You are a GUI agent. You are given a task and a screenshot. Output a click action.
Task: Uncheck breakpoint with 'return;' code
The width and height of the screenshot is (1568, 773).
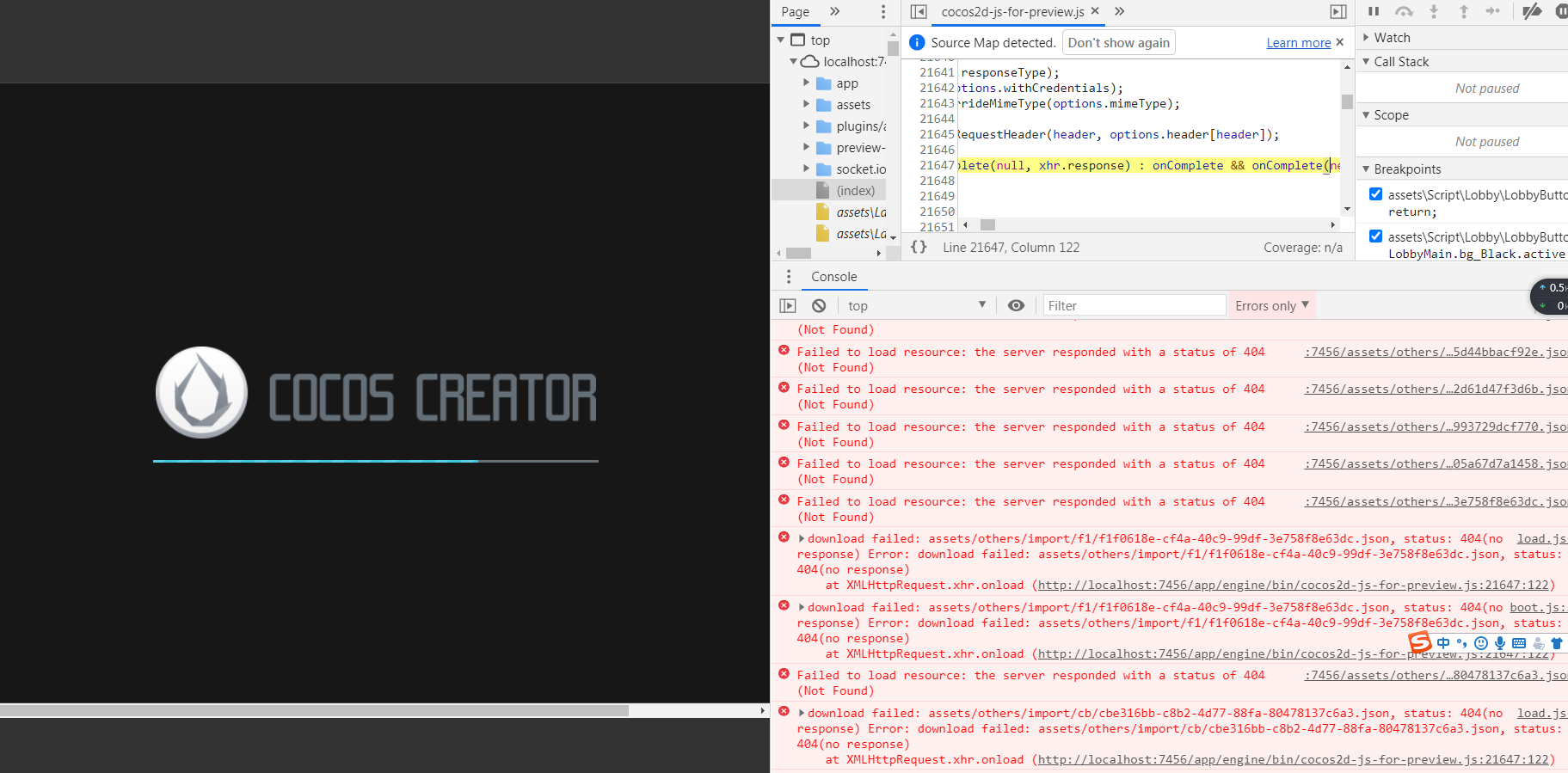coord(1376,194)
